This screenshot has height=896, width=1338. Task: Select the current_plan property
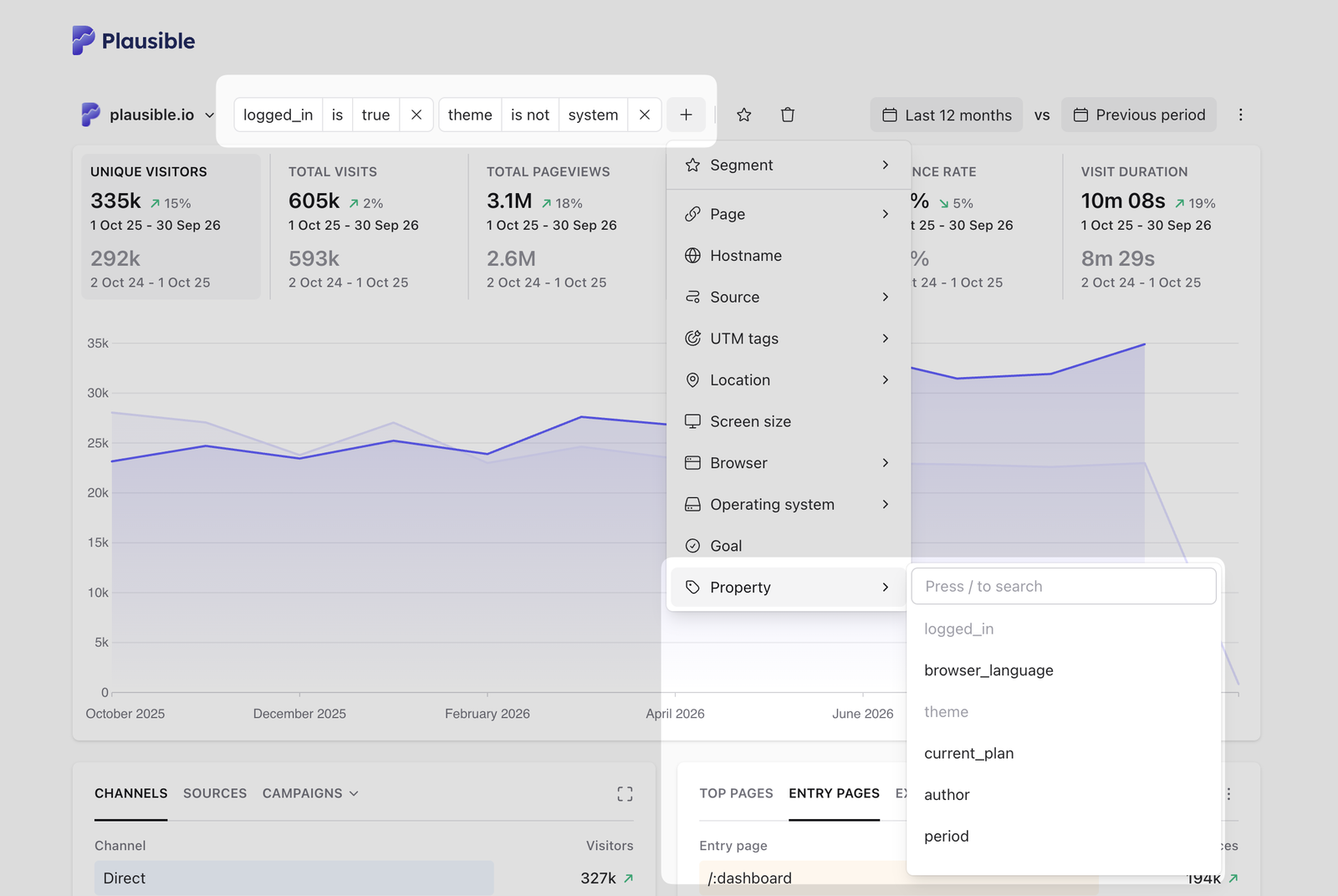pyautogui.click(x=1064, y=753)
